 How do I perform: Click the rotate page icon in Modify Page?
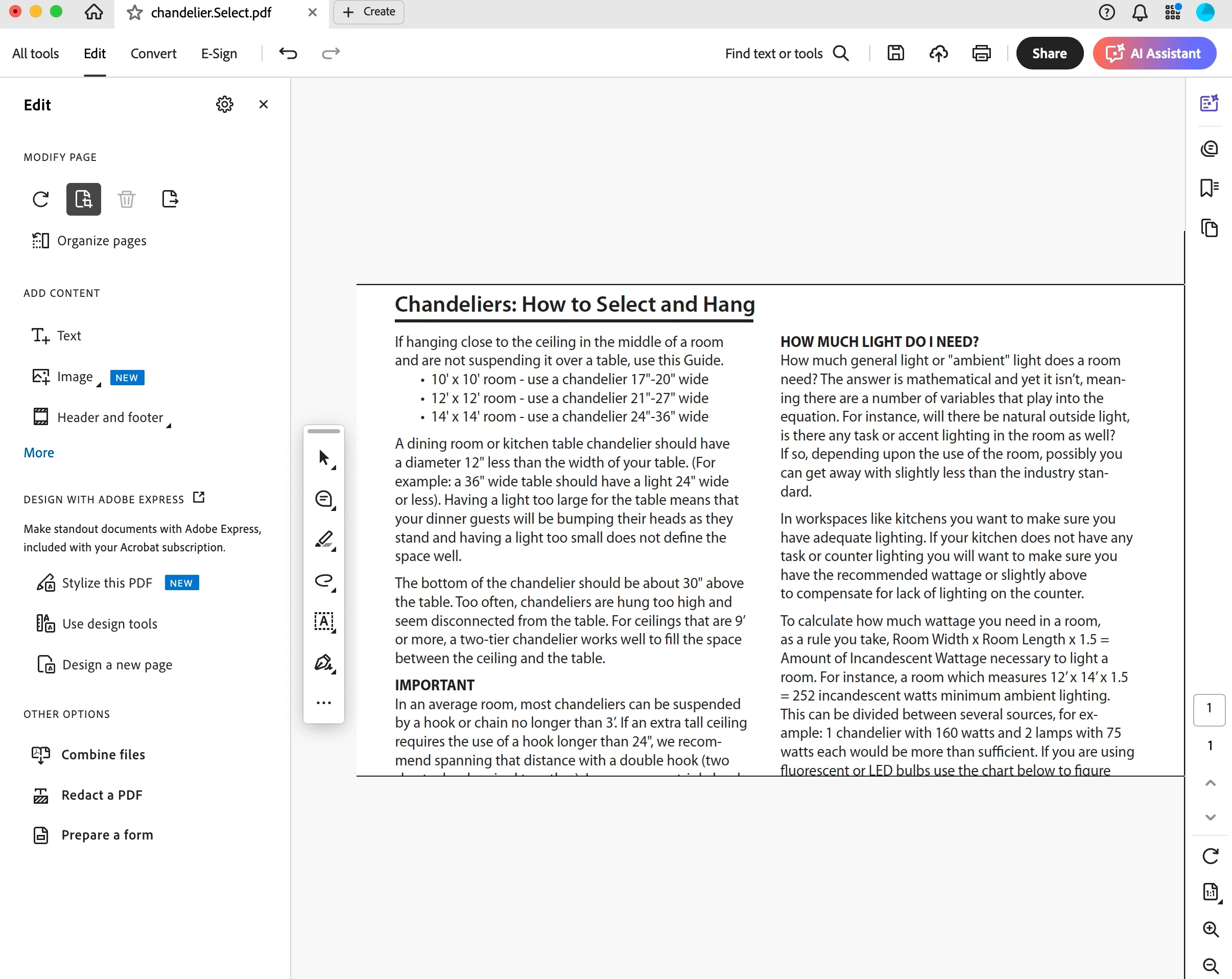pyautogui.click(x=40, y=199)
